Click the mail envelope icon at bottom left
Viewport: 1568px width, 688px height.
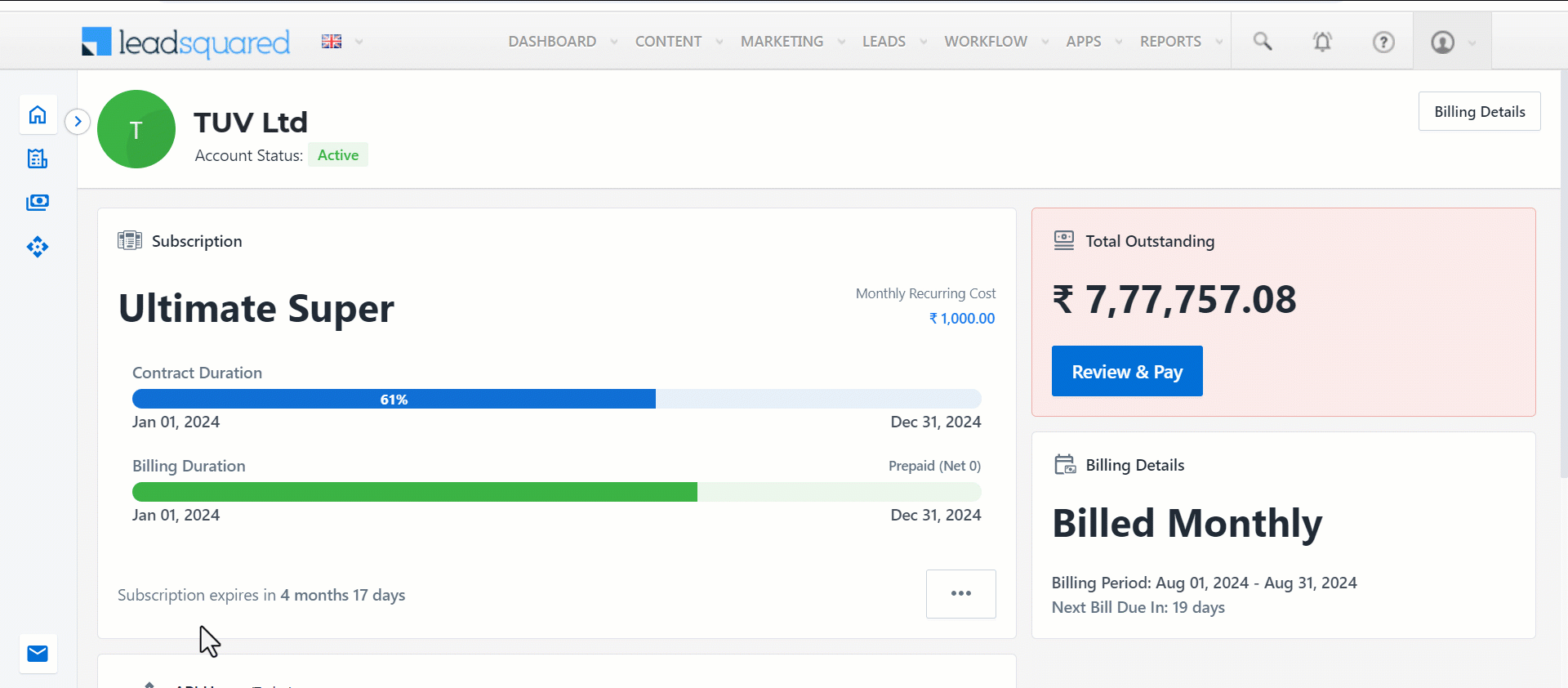pos(38,654)
